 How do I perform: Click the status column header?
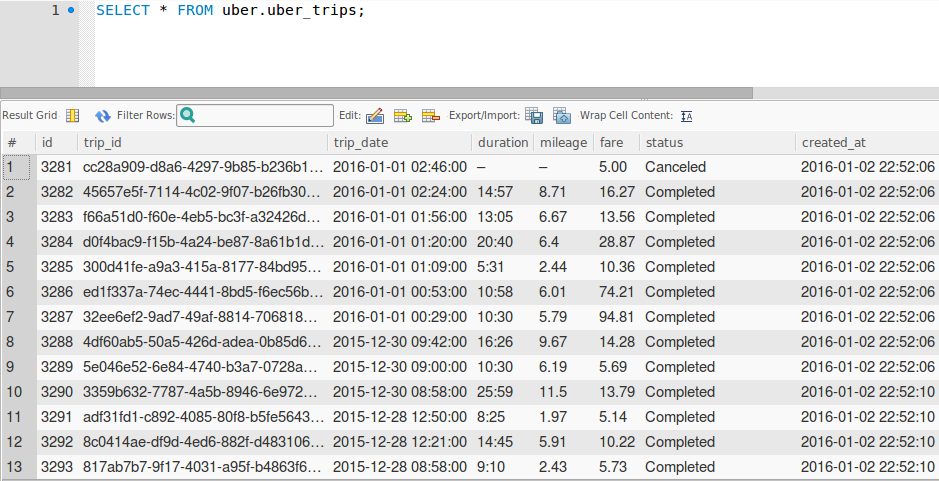(717, 143)
